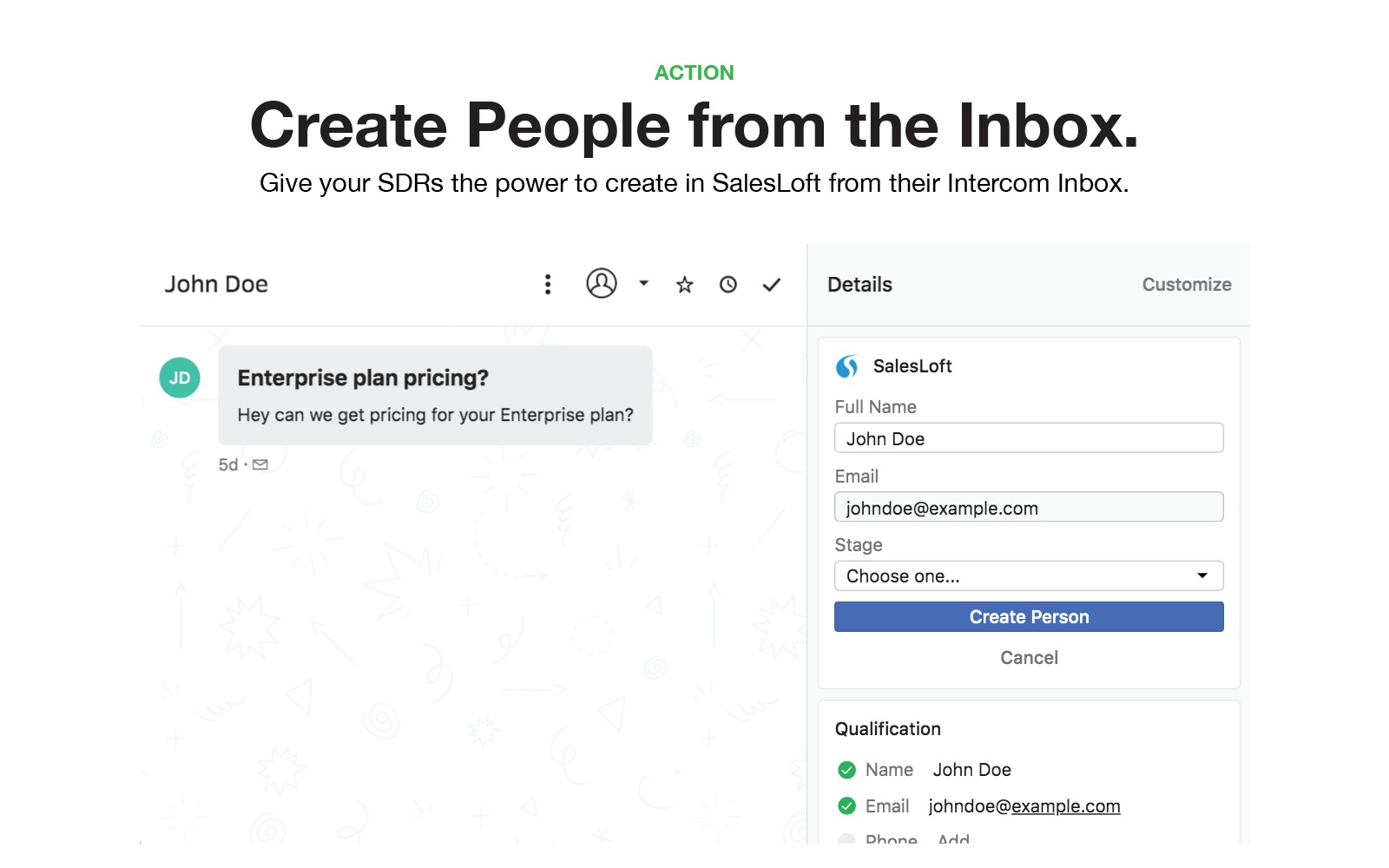
Task: Snooze conversation with the clock icon
Action: 727,285
